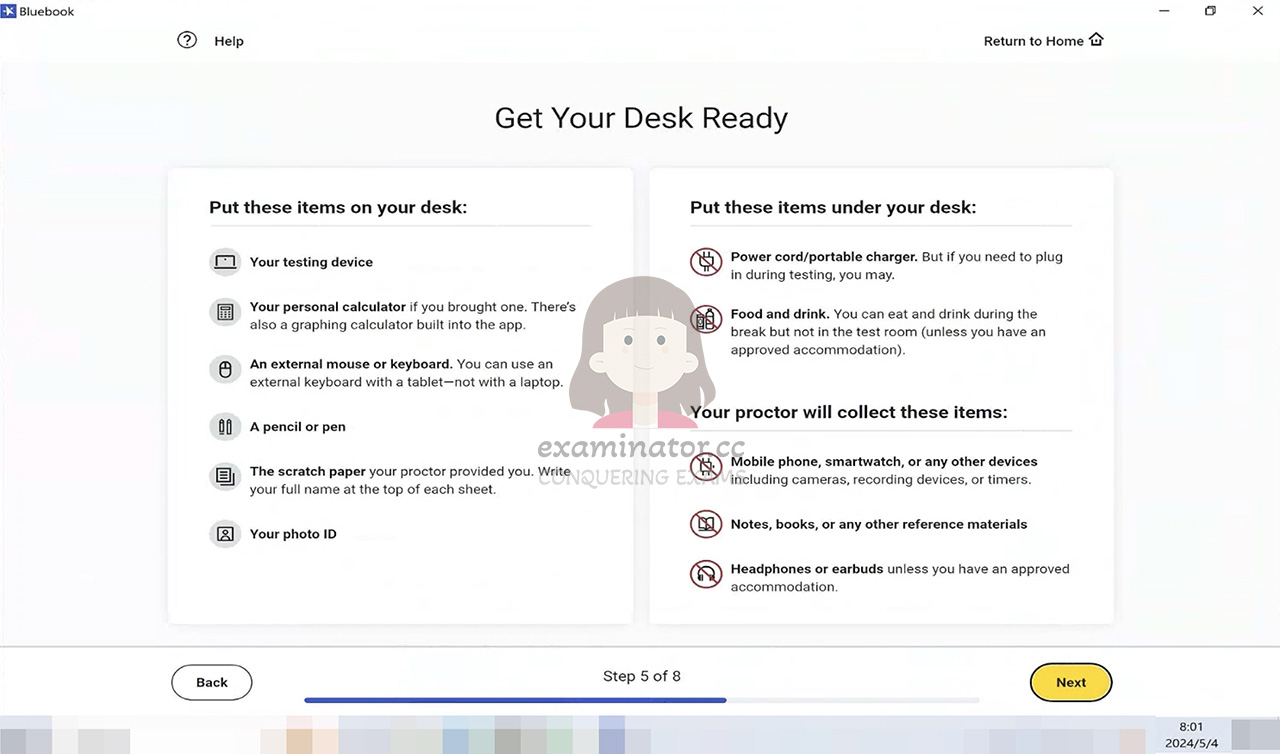Click the personal calculator icon
1280x754 pixels.
pyautogui.click(x=225, y=312)
